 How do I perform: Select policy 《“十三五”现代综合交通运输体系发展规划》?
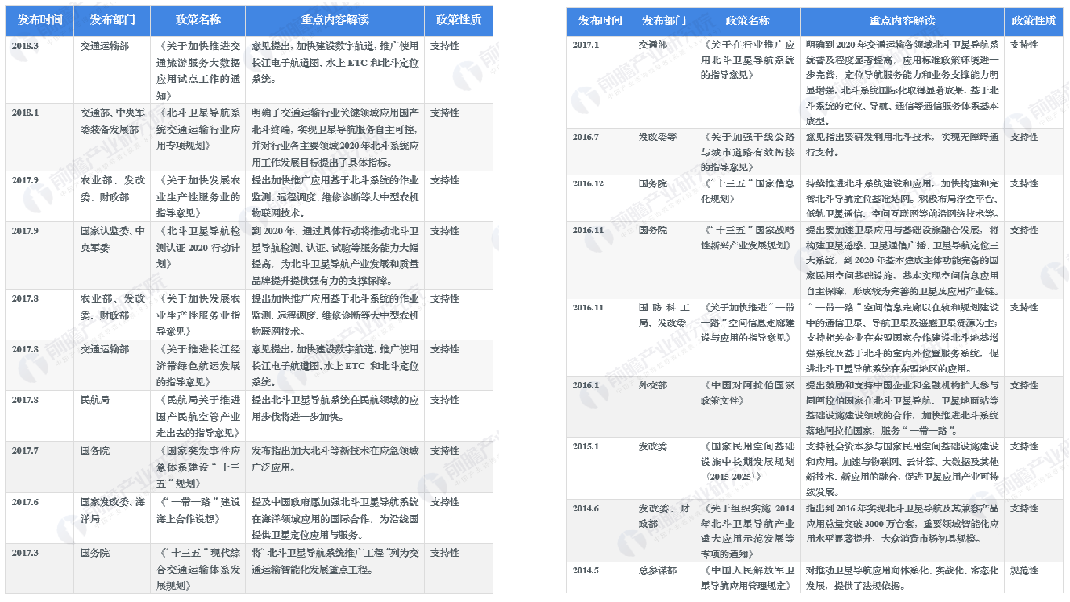point(198,569)
